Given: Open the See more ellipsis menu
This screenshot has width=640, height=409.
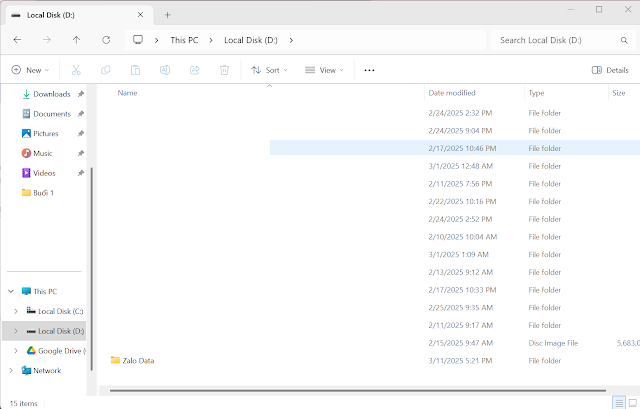Looking at the screenshot, I should coord(369,70).
